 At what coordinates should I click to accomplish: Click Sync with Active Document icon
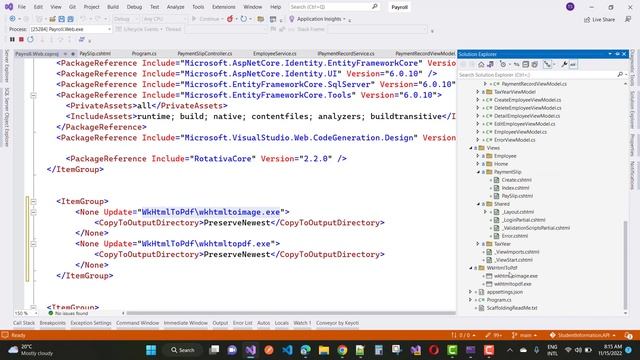coord(516,64)
